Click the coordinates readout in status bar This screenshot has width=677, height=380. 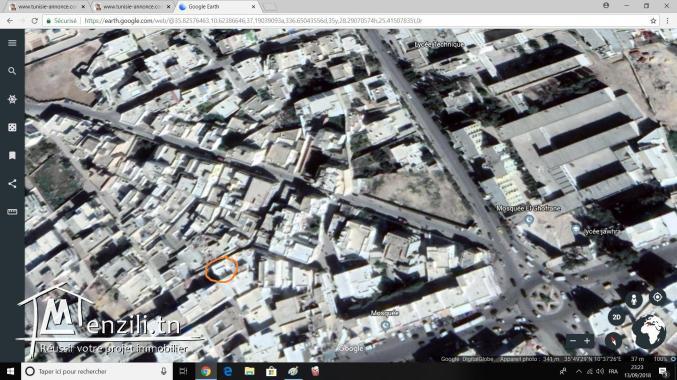point(592,359)
